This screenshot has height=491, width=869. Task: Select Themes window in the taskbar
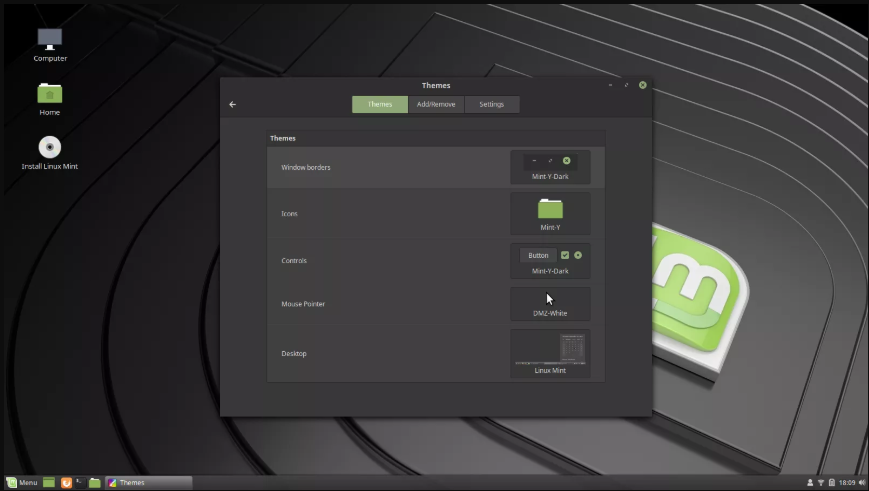tap(149, 483)
